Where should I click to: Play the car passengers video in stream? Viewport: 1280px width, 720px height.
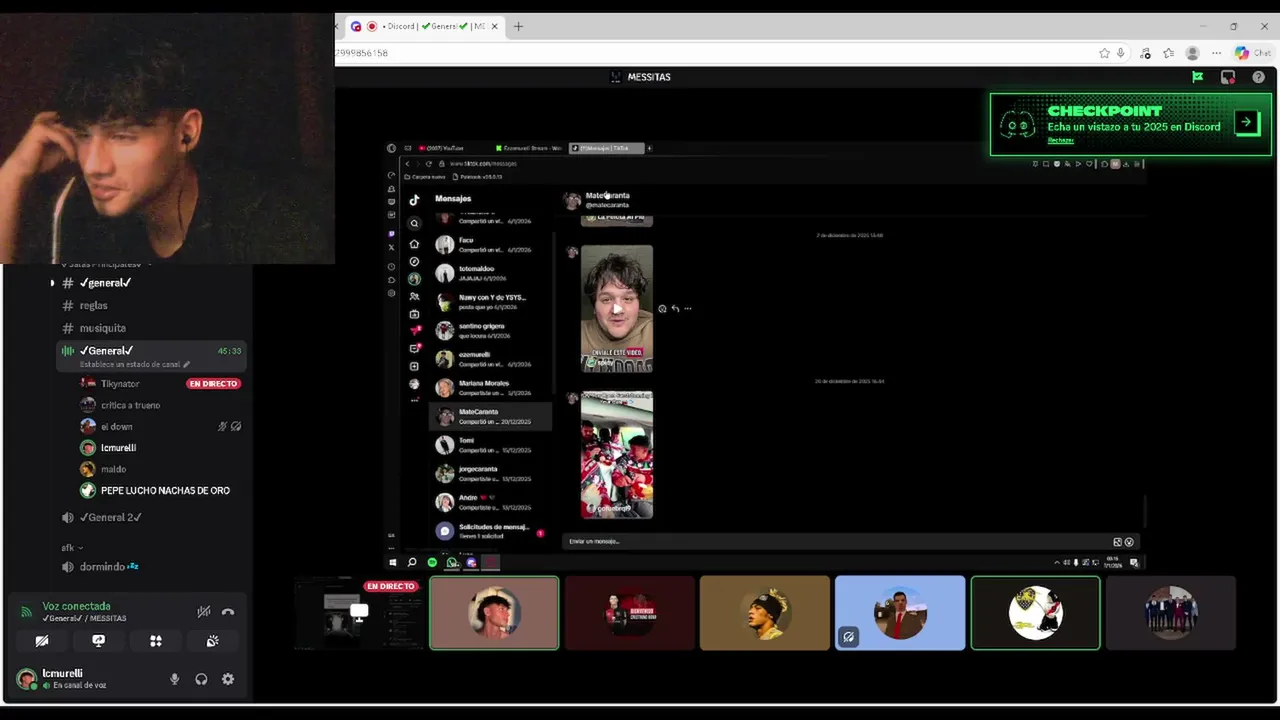coord(617,454)
